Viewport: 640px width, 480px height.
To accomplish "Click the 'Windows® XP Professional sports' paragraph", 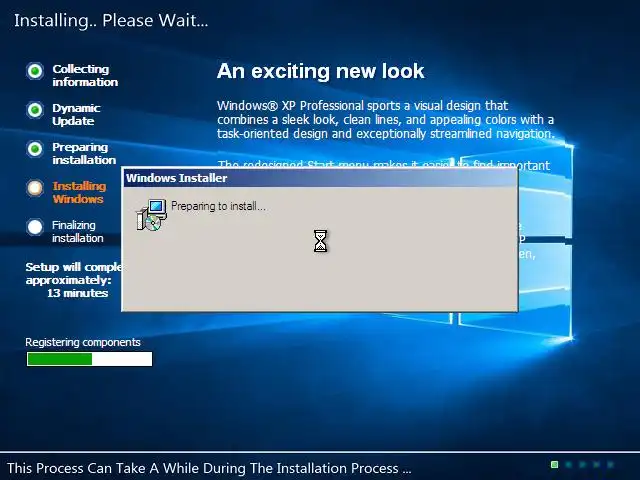I will [x=386, y=120].
